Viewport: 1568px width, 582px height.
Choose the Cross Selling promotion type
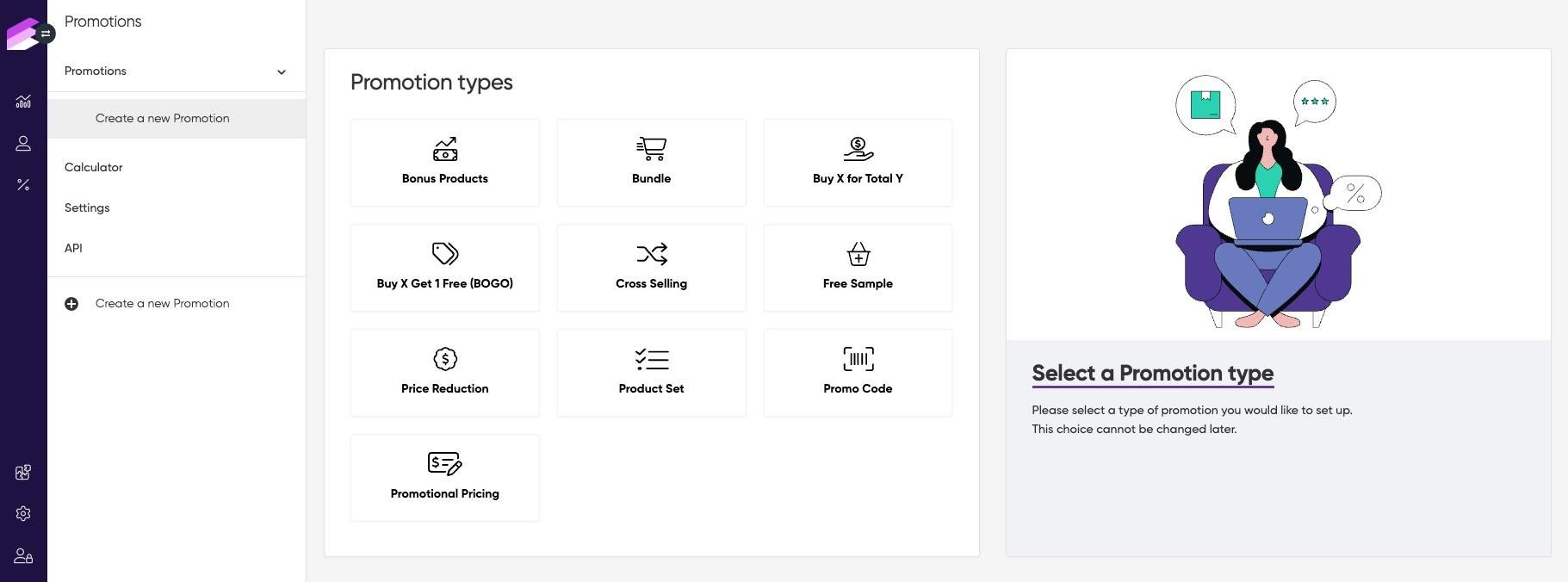click(x=651, y=268)
